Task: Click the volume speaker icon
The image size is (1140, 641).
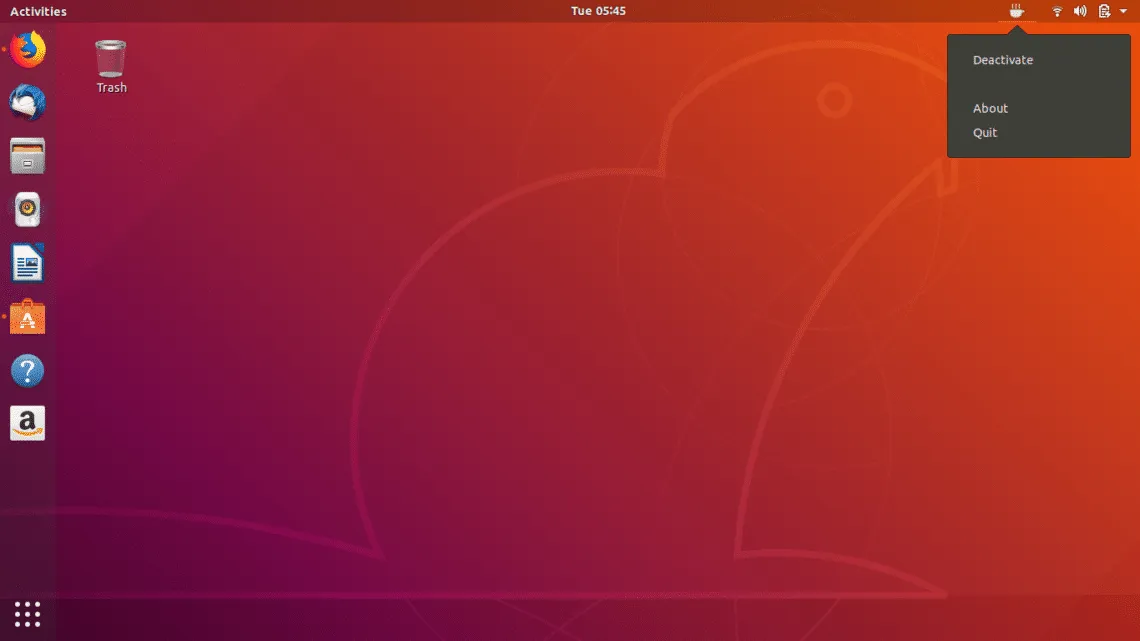Action: (1080, 11)
